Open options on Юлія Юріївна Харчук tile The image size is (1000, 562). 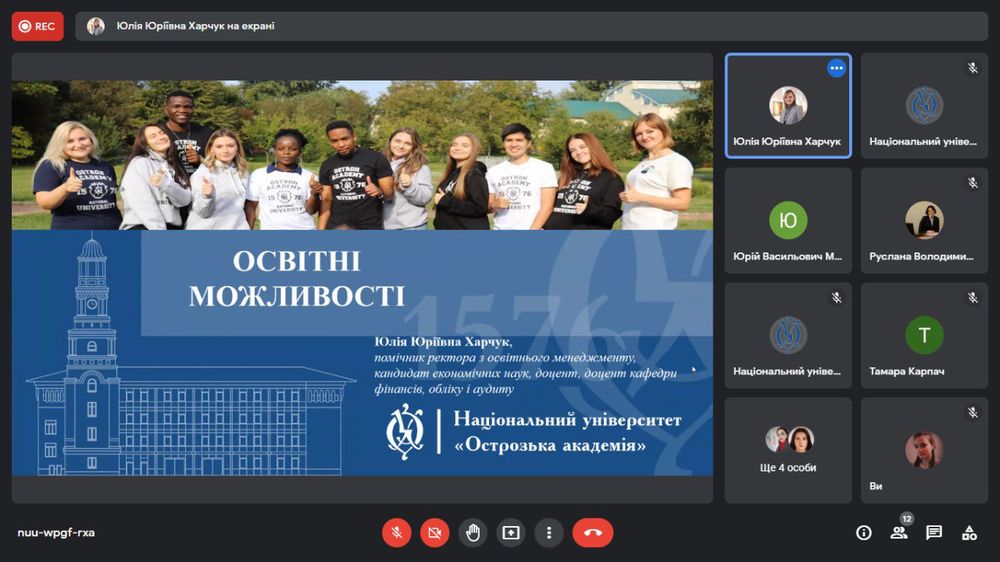click(836, 68)
